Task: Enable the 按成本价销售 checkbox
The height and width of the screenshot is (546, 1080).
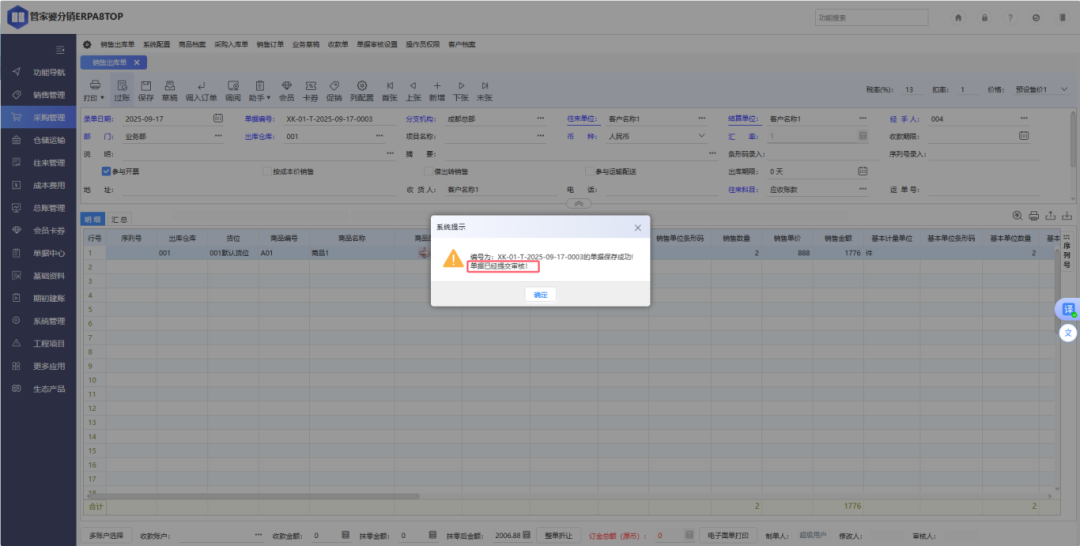Action: click(266, 171)
